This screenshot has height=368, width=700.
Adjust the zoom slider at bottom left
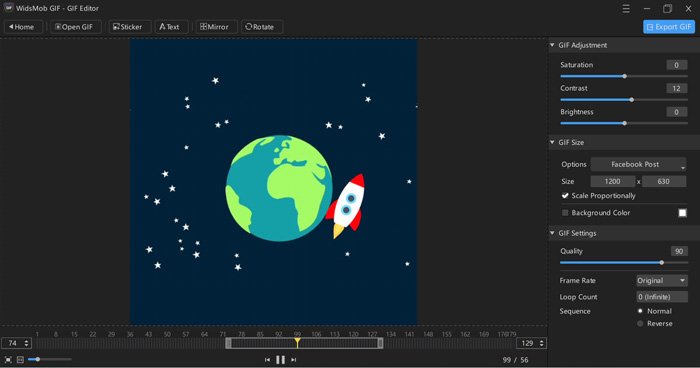(50, 359)
